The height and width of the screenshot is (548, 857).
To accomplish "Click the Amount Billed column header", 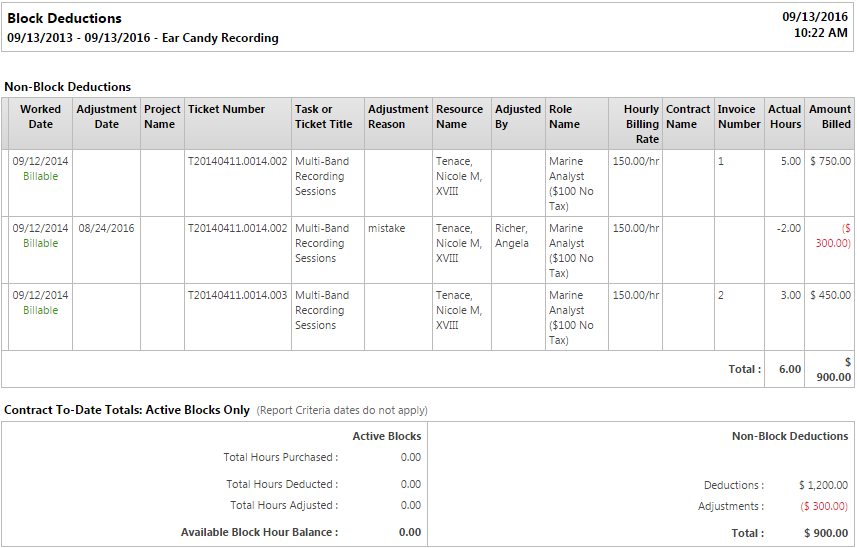I will pyautogui.click(x=830, y=116).
